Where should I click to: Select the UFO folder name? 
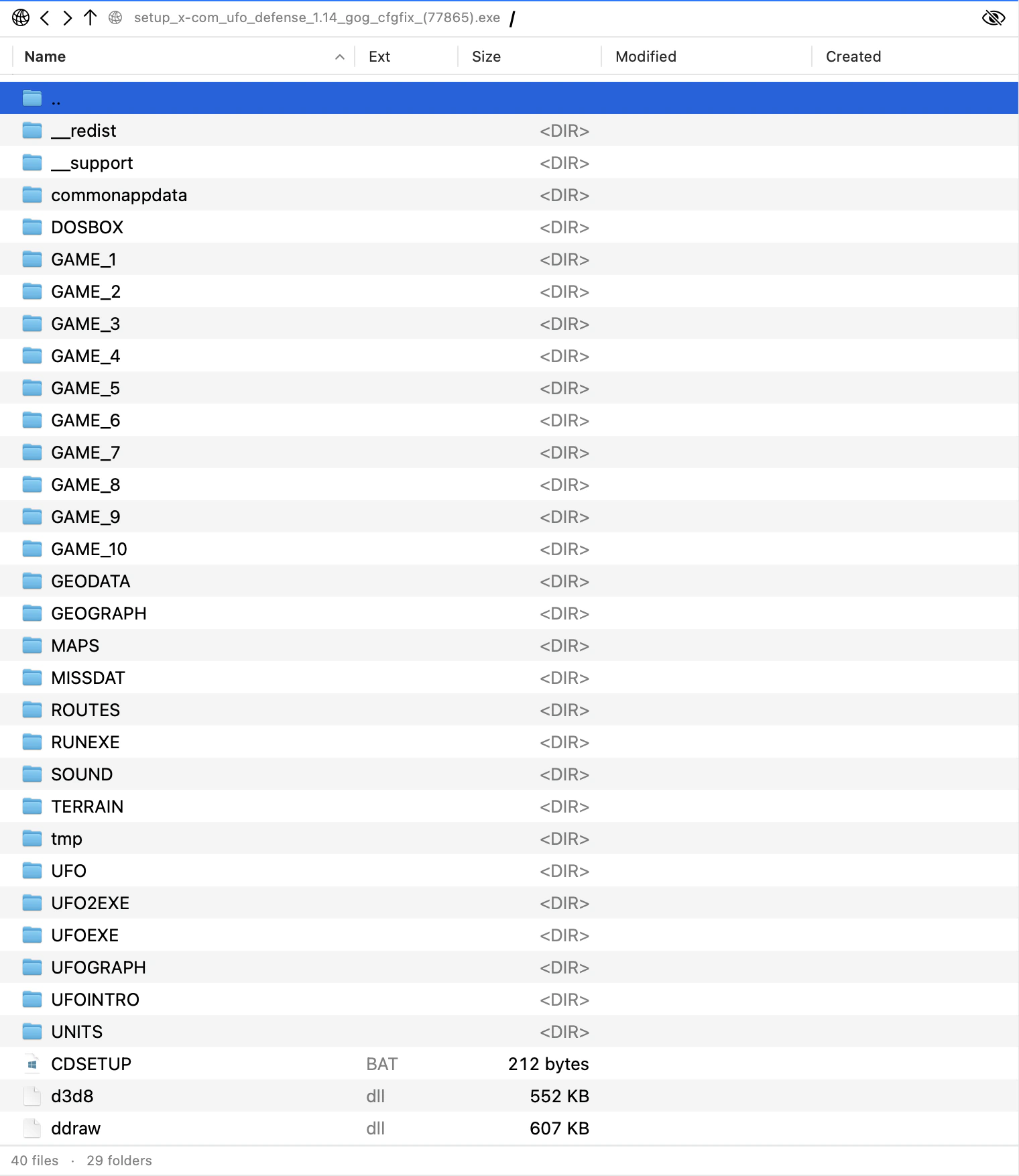(x=68, y=871)
